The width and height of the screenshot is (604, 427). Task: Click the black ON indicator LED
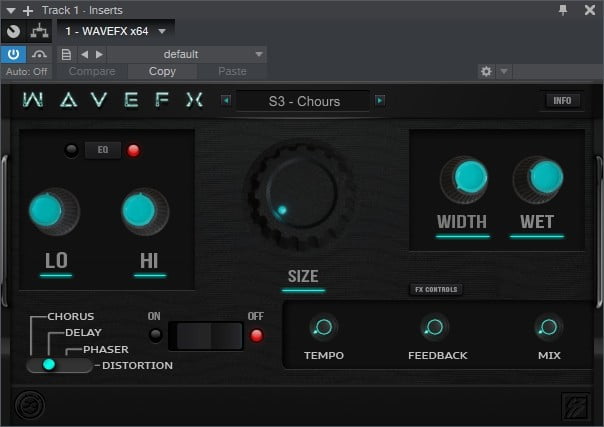coord(155,335)
